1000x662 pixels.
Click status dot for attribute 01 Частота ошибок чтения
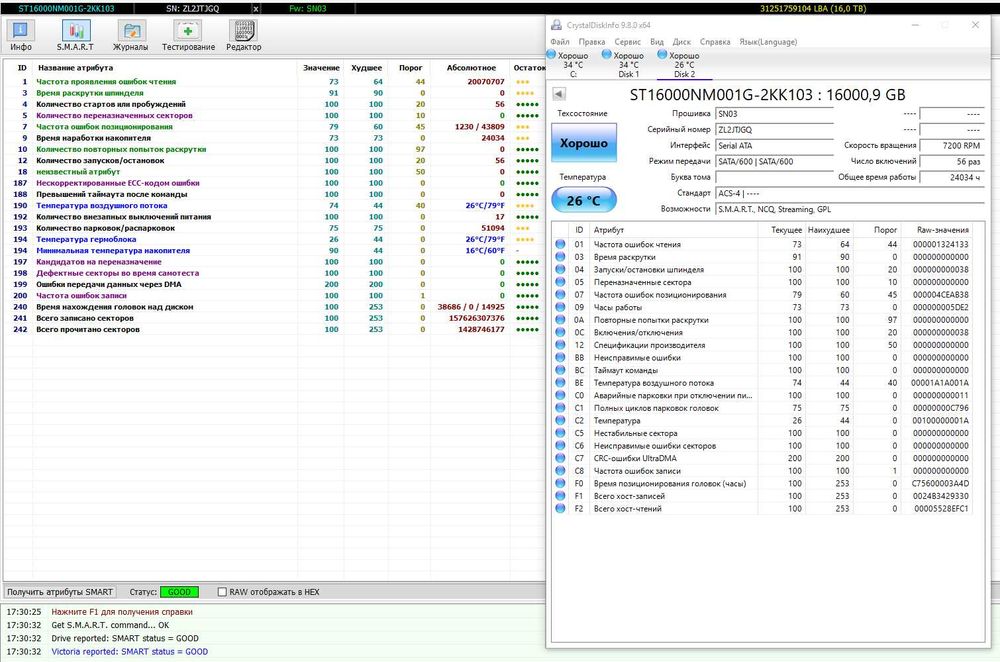(x=560, y=244)
